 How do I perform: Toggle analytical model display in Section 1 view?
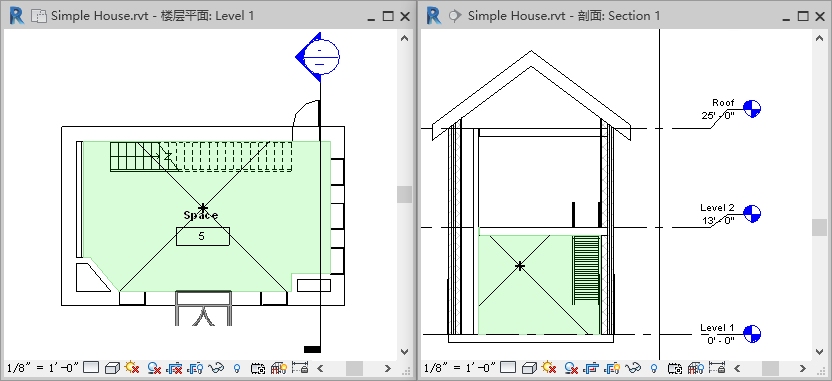[x=696, y=368]
